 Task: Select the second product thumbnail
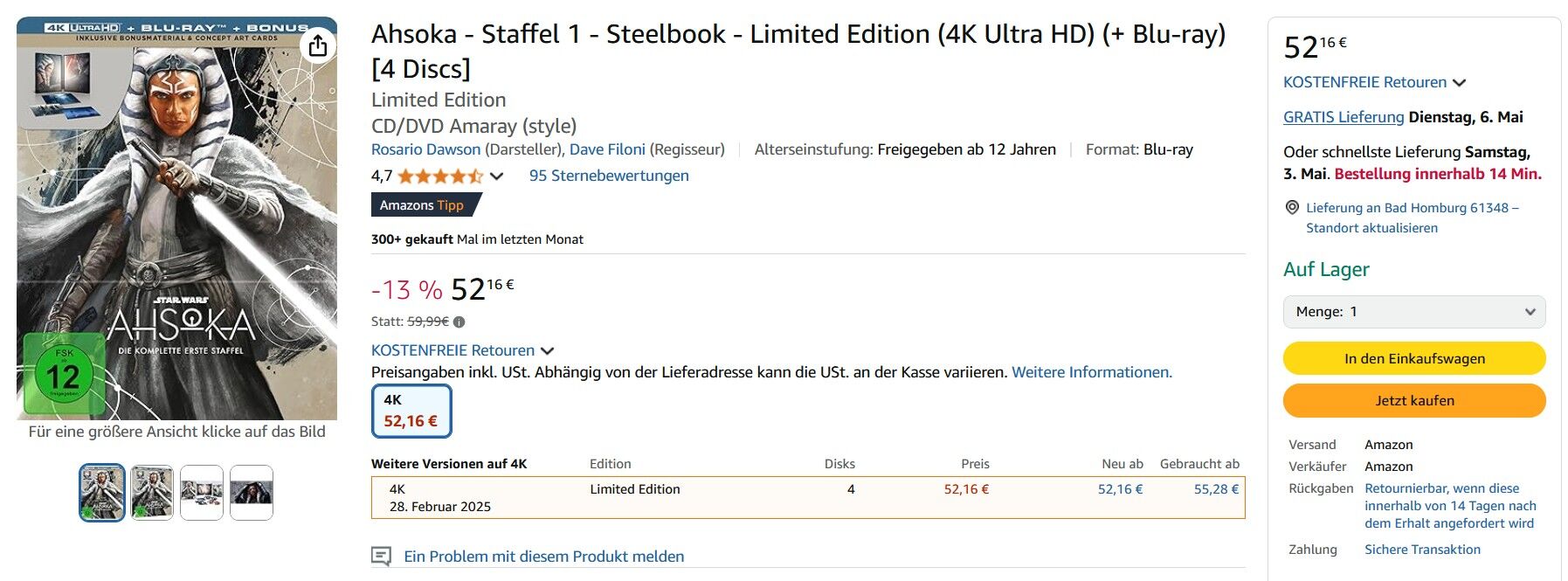click(152, 493)
